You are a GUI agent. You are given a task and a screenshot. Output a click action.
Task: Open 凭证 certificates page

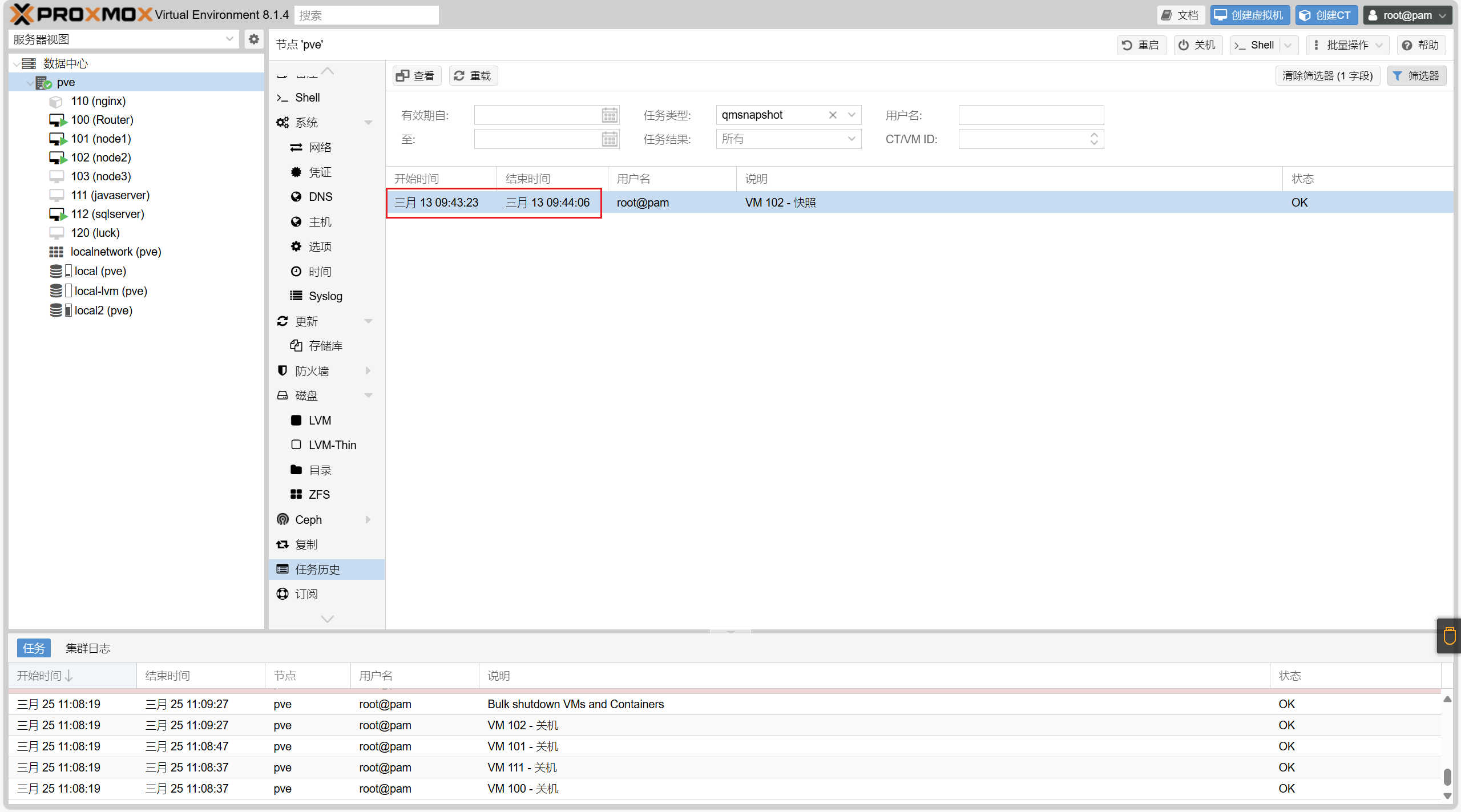click(320, 172)
